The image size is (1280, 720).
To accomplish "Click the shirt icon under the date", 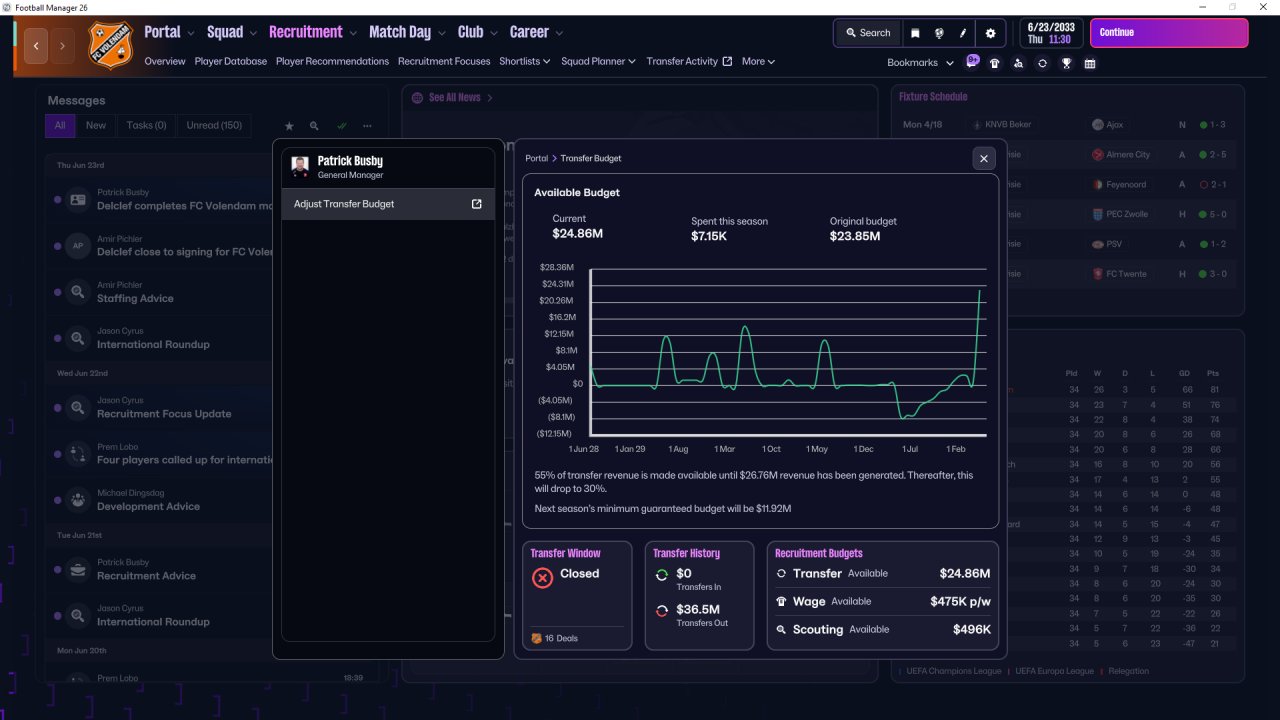I will pos(994,63).
